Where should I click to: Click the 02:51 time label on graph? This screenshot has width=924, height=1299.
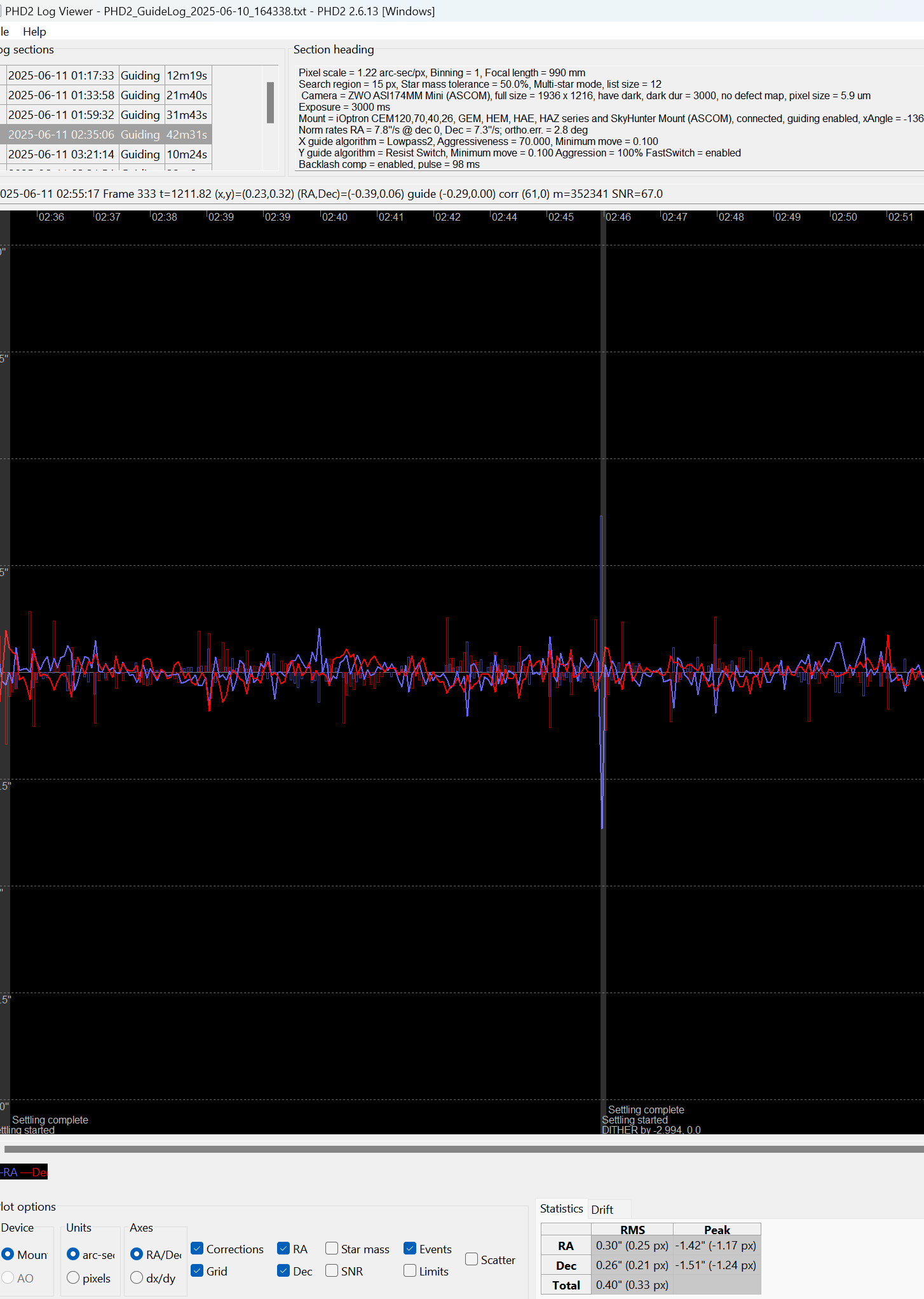[x=900, y=217]
